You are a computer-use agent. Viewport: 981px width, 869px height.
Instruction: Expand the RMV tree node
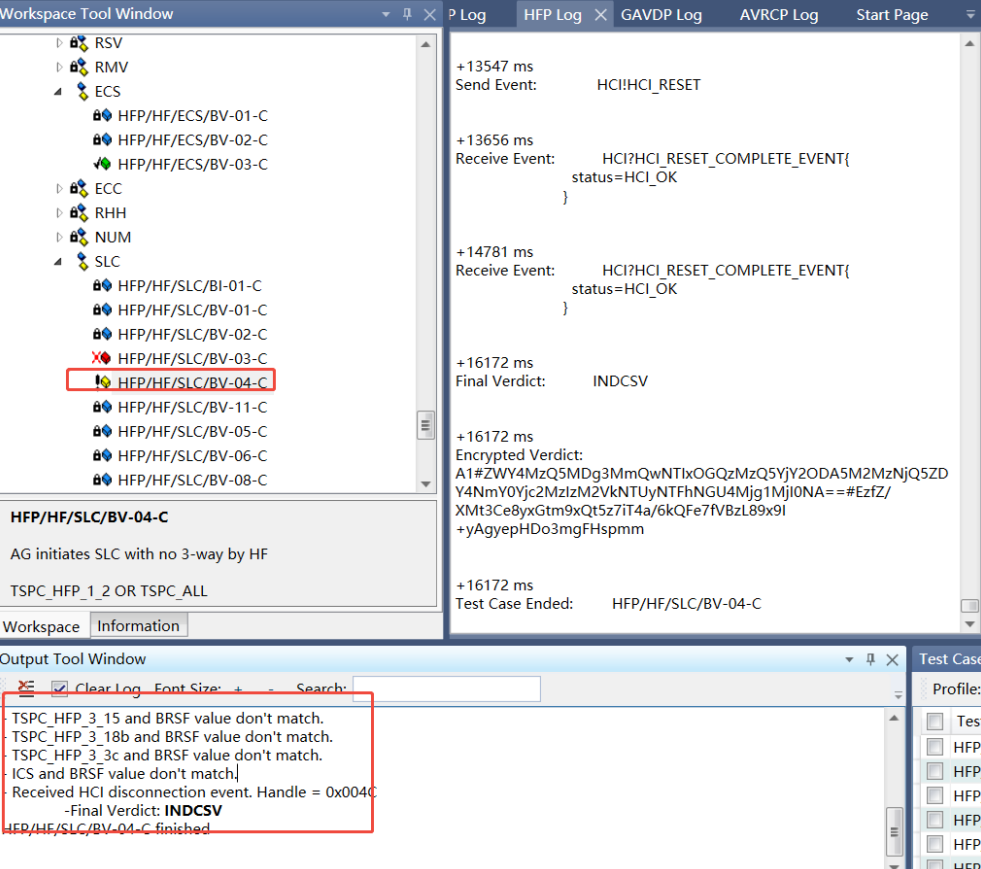pyautogui.click(x=59, y=67)
